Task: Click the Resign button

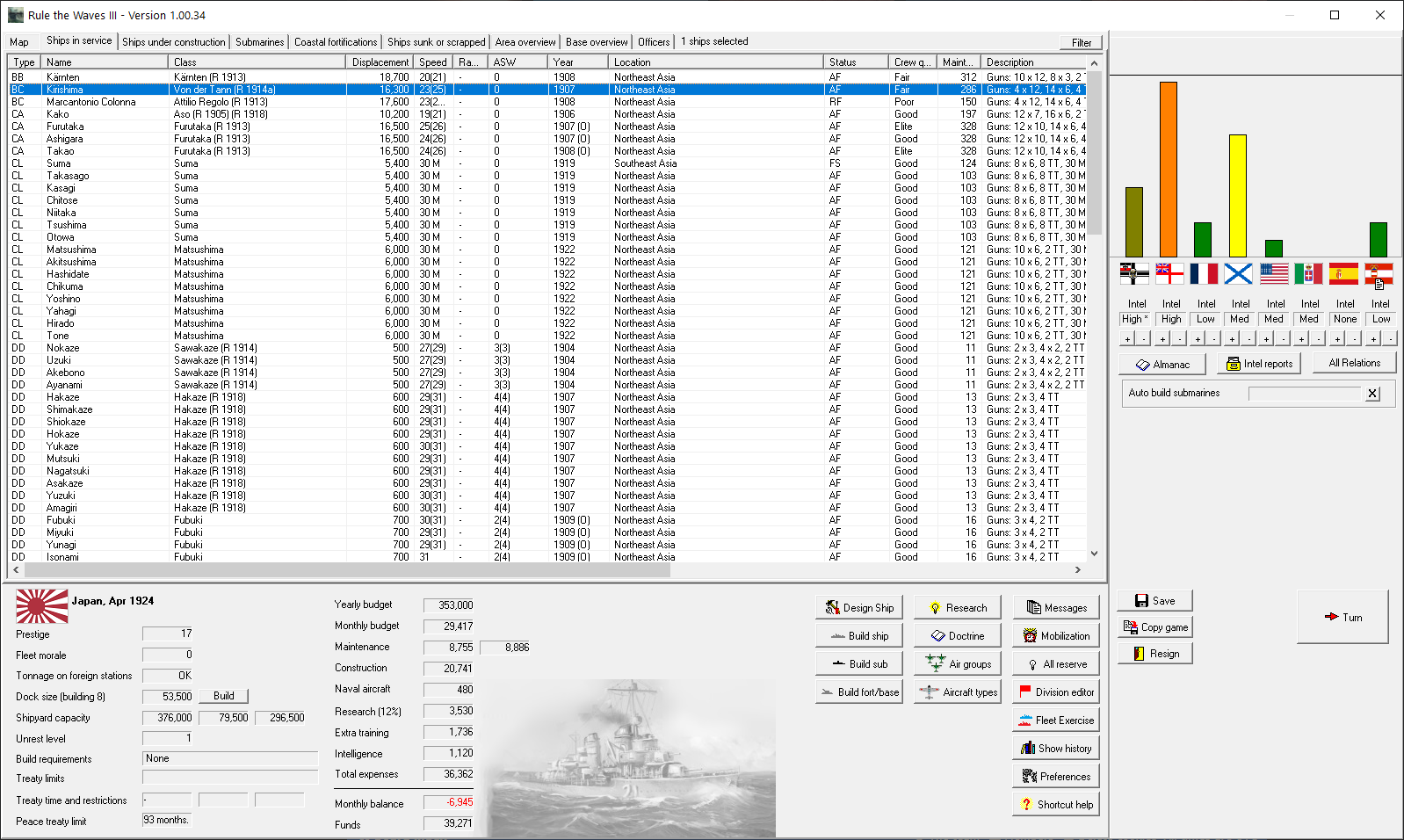Action: coord(1154,654)
